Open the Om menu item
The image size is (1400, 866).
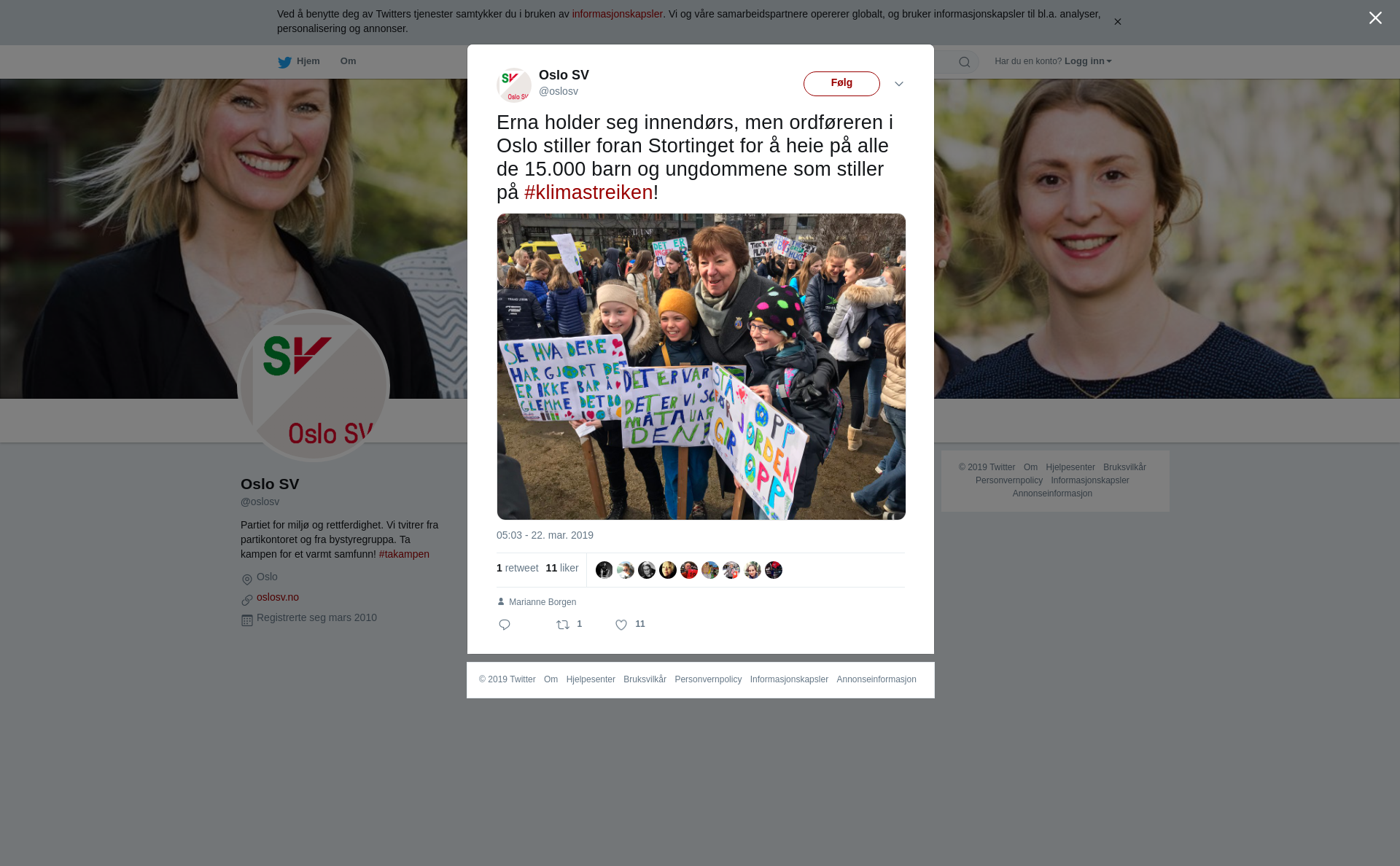(349, 61)
